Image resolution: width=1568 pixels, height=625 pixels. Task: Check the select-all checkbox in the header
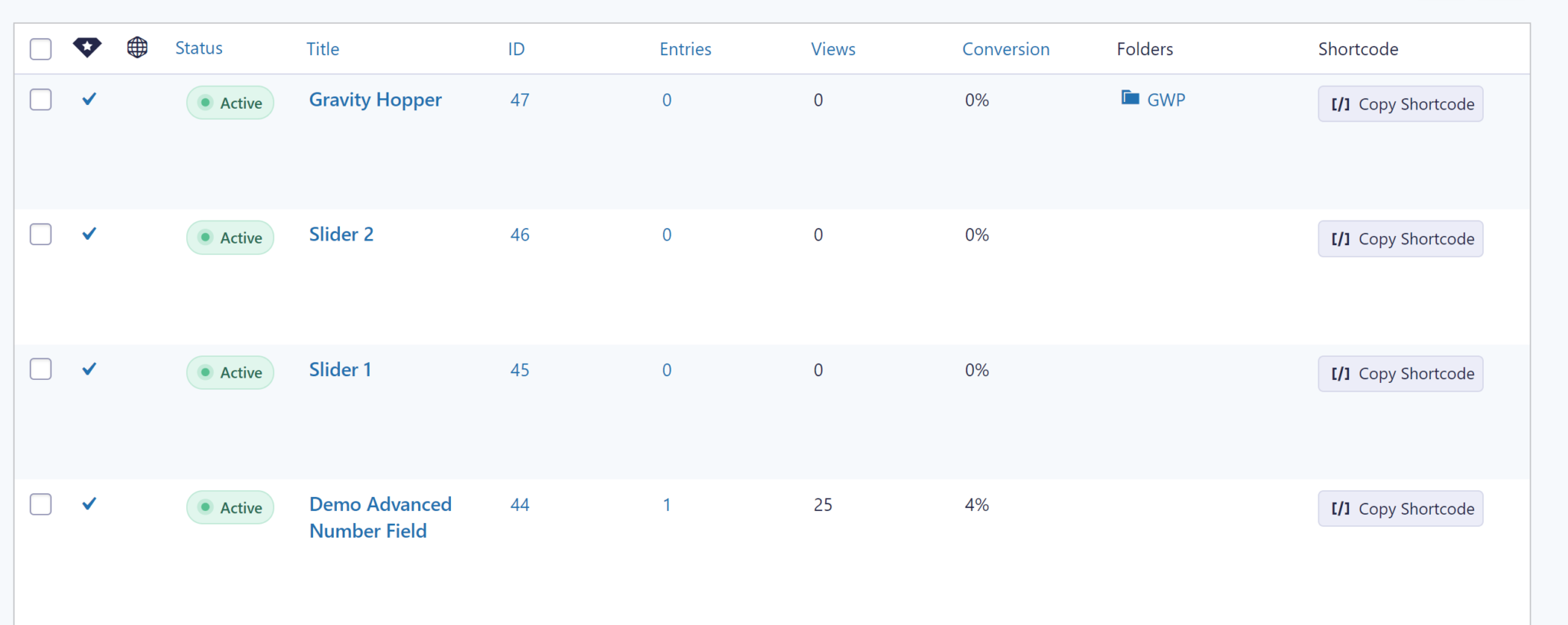[x=41, y=48]
